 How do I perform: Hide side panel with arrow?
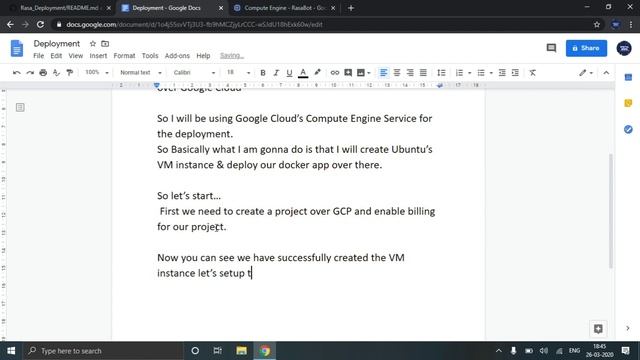click(628, 328)
